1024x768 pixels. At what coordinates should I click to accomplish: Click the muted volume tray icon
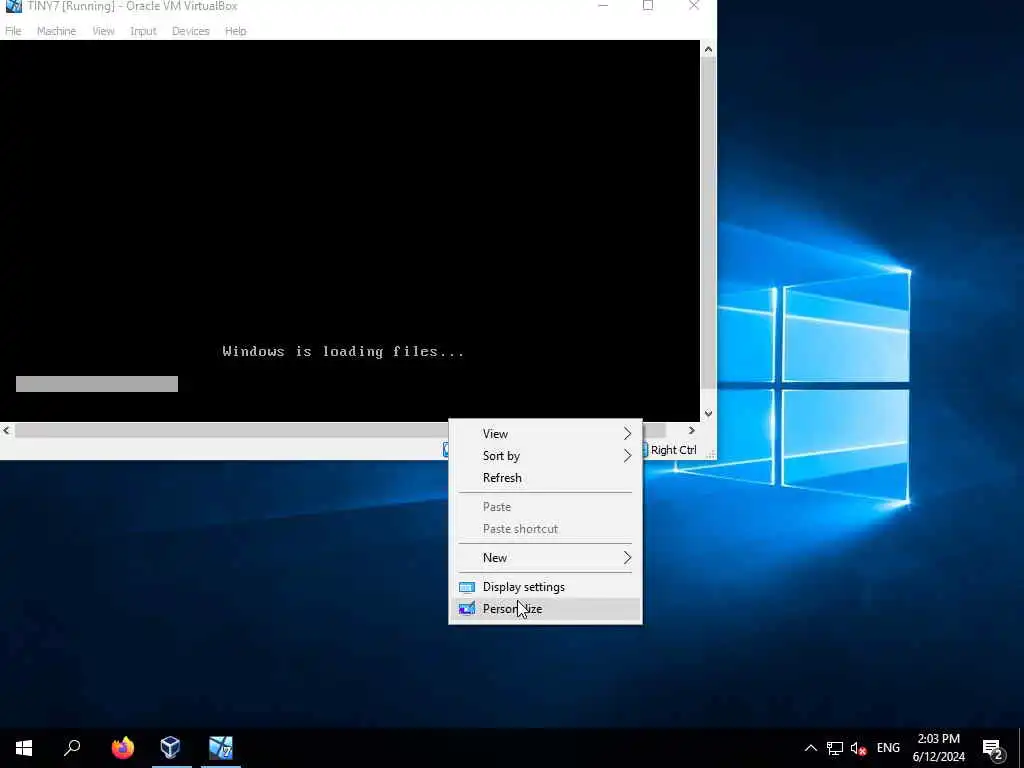[858, 748]
